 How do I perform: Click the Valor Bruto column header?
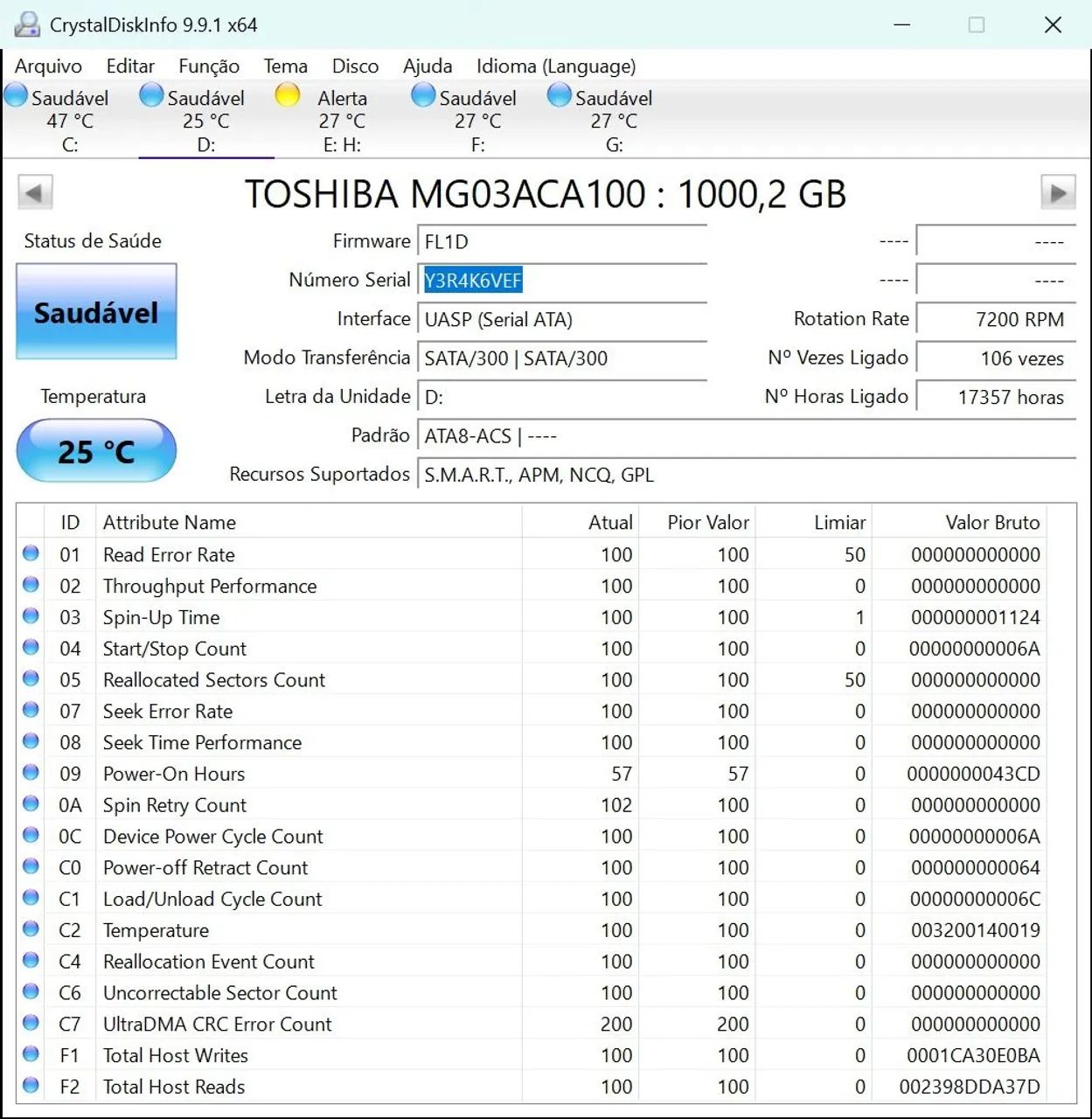[x=959, y=523]
